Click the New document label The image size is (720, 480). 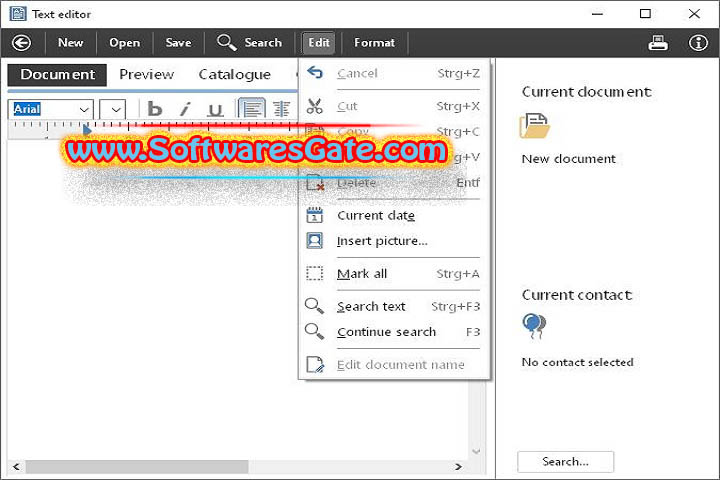(568, 159)
